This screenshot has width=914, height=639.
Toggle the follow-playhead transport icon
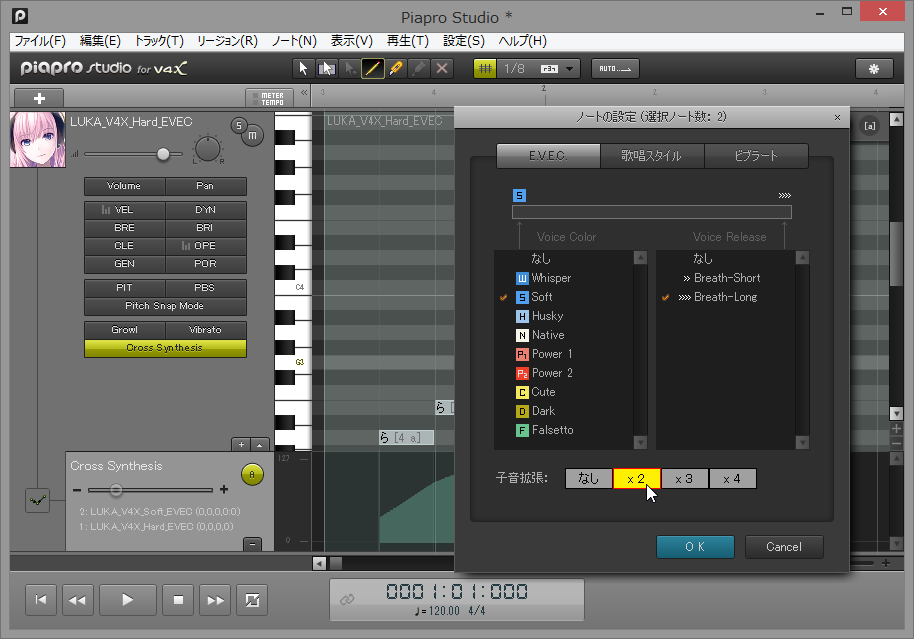tap(252, 600)
